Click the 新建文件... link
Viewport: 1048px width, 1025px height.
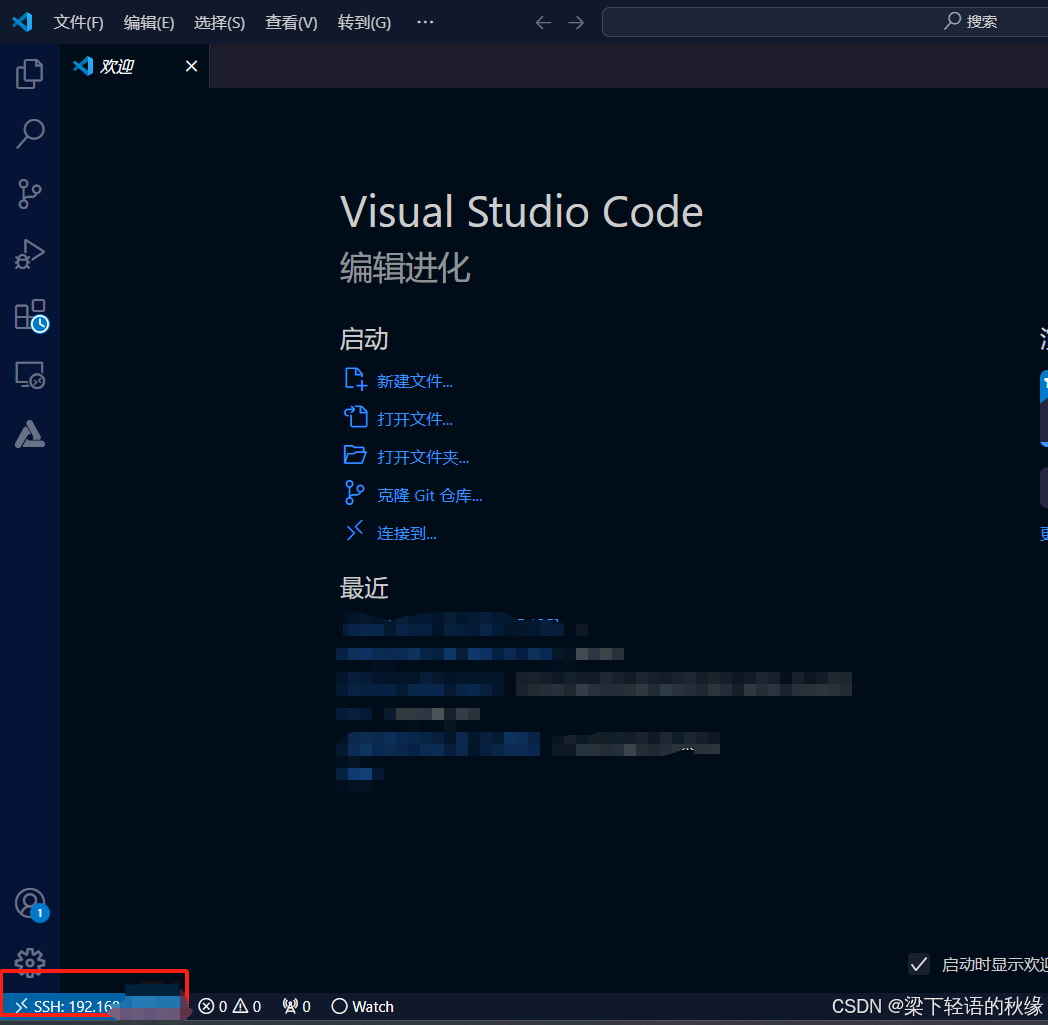[414, 382]
